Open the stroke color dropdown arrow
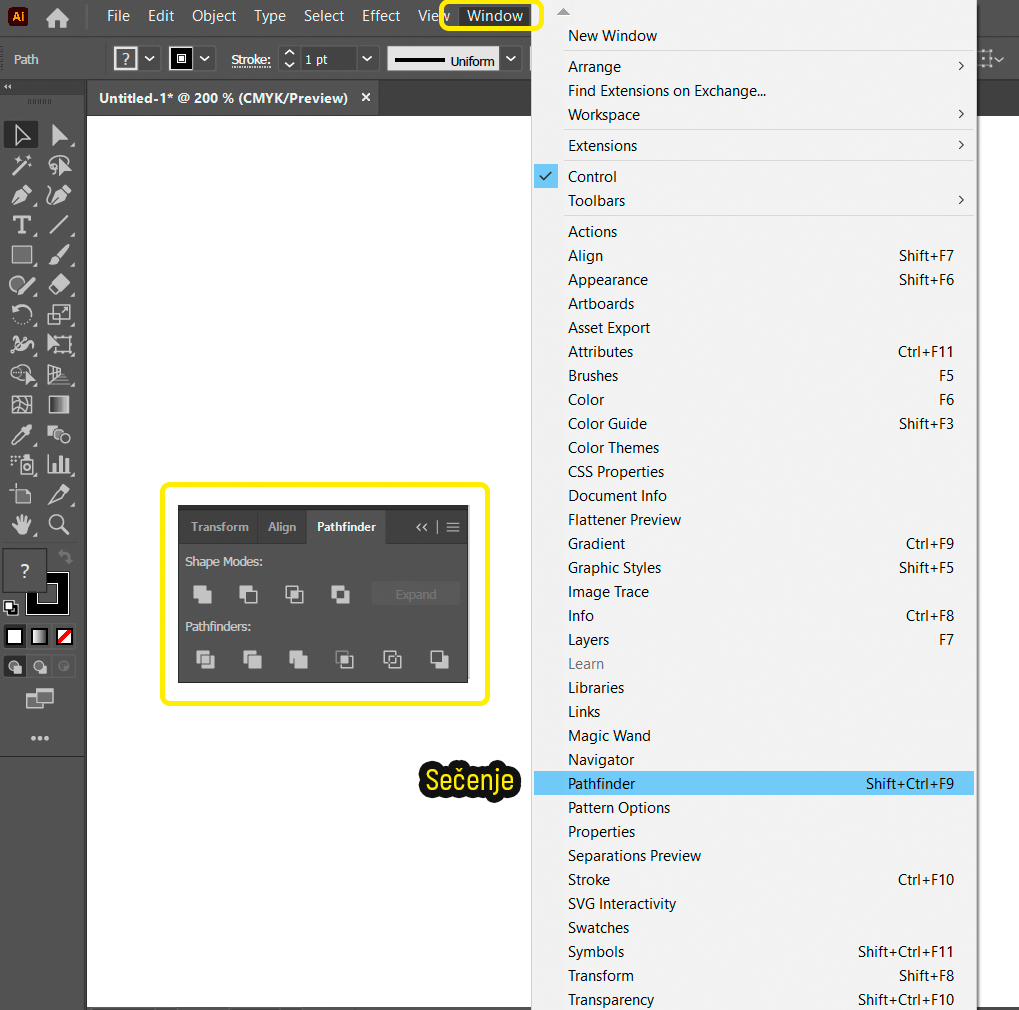 coord(205,59)
